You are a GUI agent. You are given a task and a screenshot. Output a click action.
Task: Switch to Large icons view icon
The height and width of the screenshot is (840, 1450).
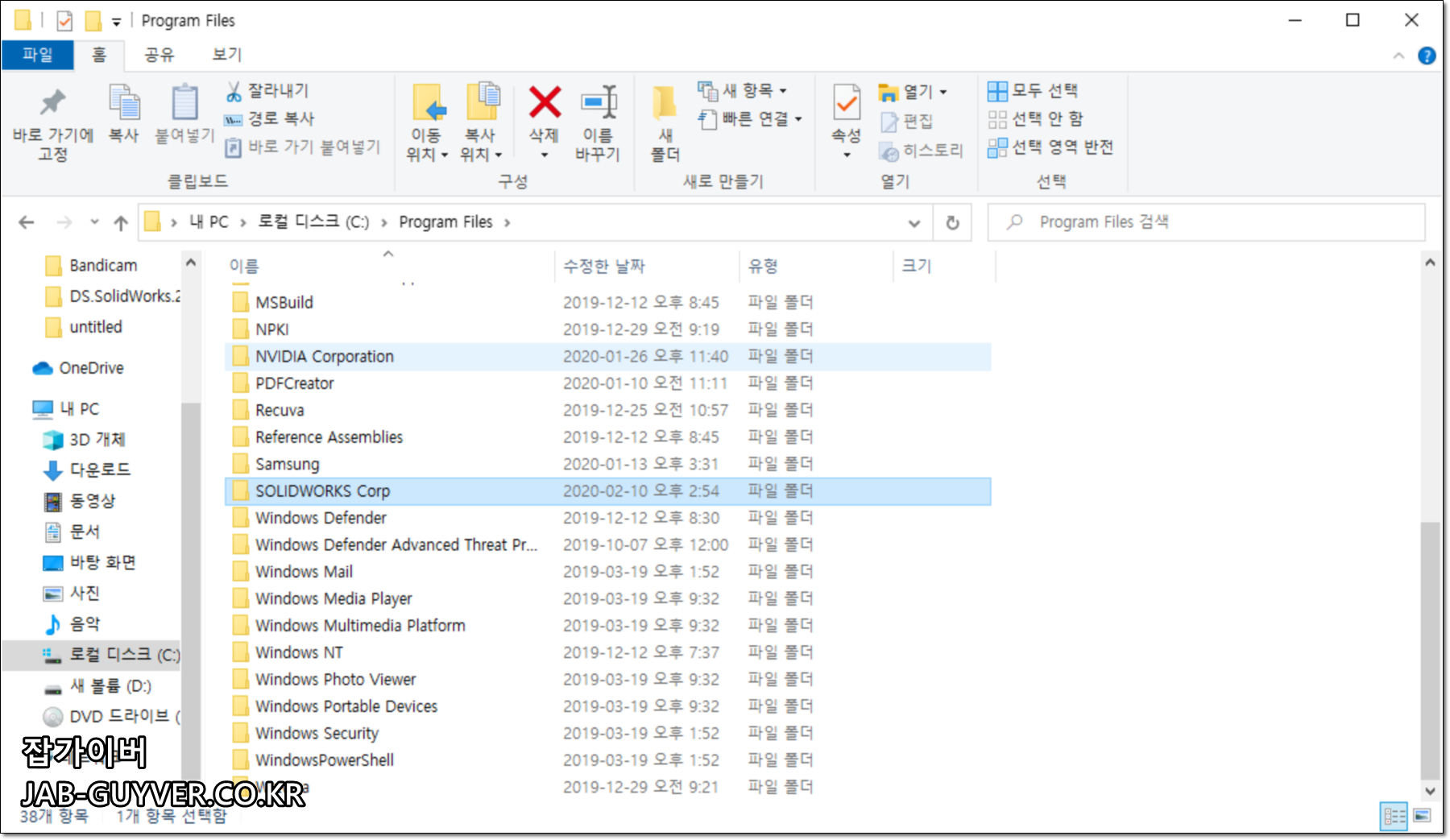(x=1423, y=816)
